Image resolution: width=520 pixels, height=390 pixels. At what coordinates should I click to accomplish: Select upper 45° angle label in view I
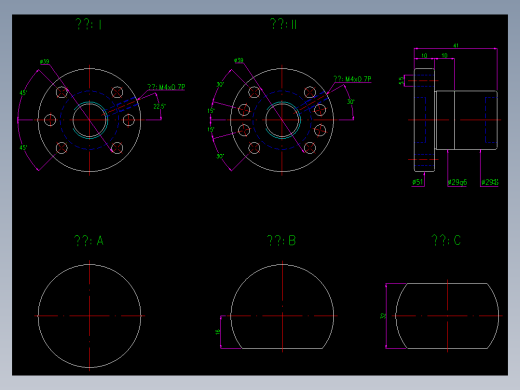[x=23, y=93]
